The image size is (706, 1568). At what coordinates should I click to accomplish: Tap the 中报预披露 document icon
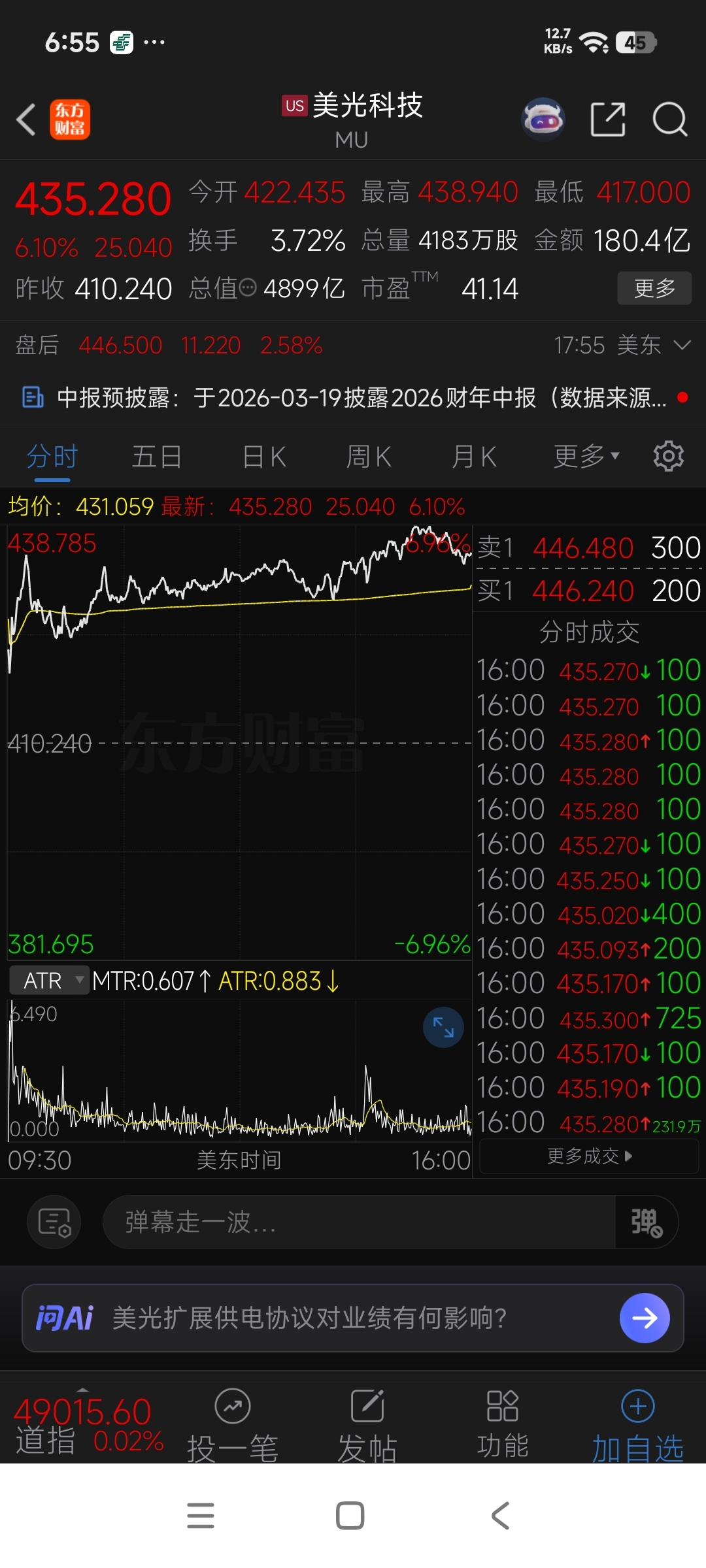coord(33,397)
